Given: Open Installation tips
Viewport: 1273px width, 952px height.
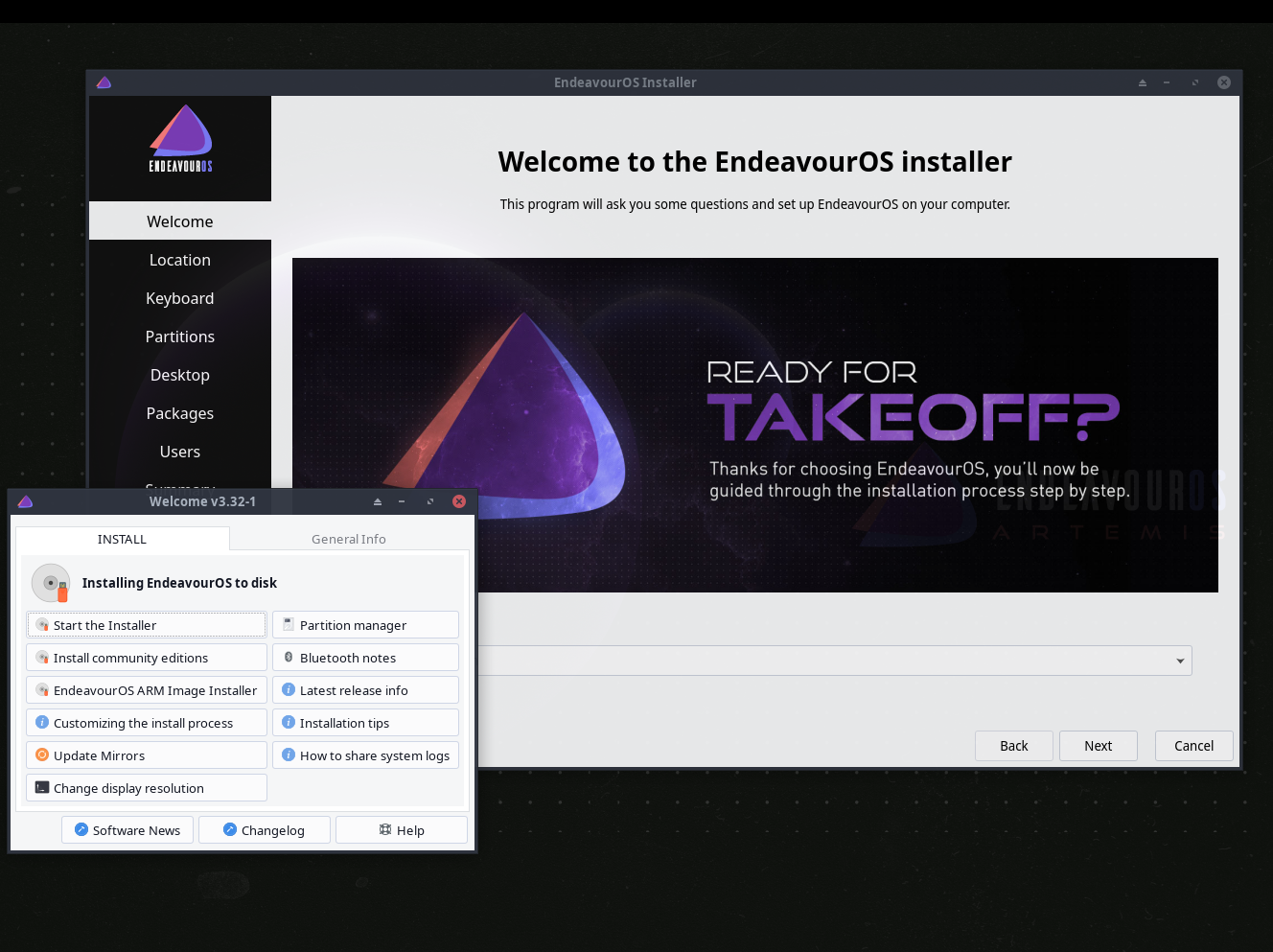Looking at the screenshot, I should click(x=365, y=722).
